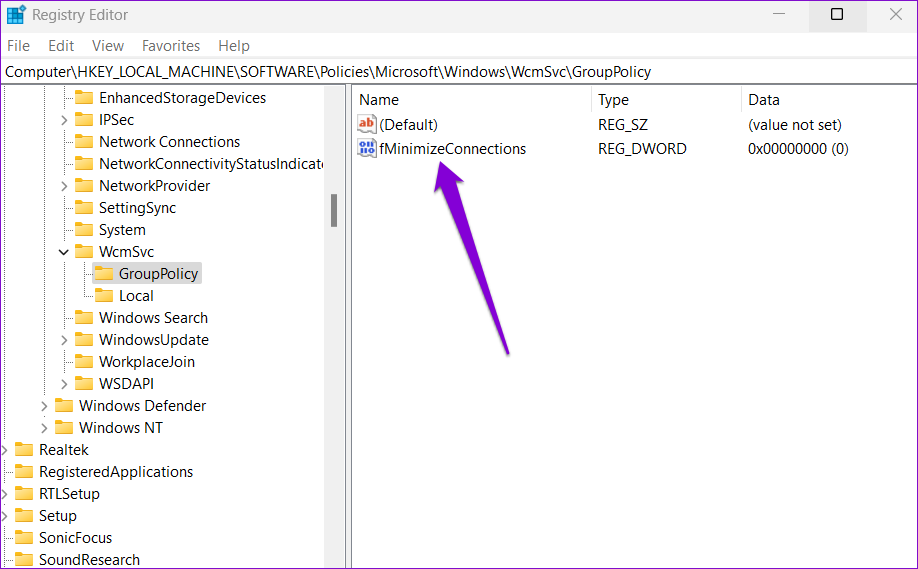Click the 0x00000000 (0) data cell
This screenshot has width=918, height=569.
point(798,149)
